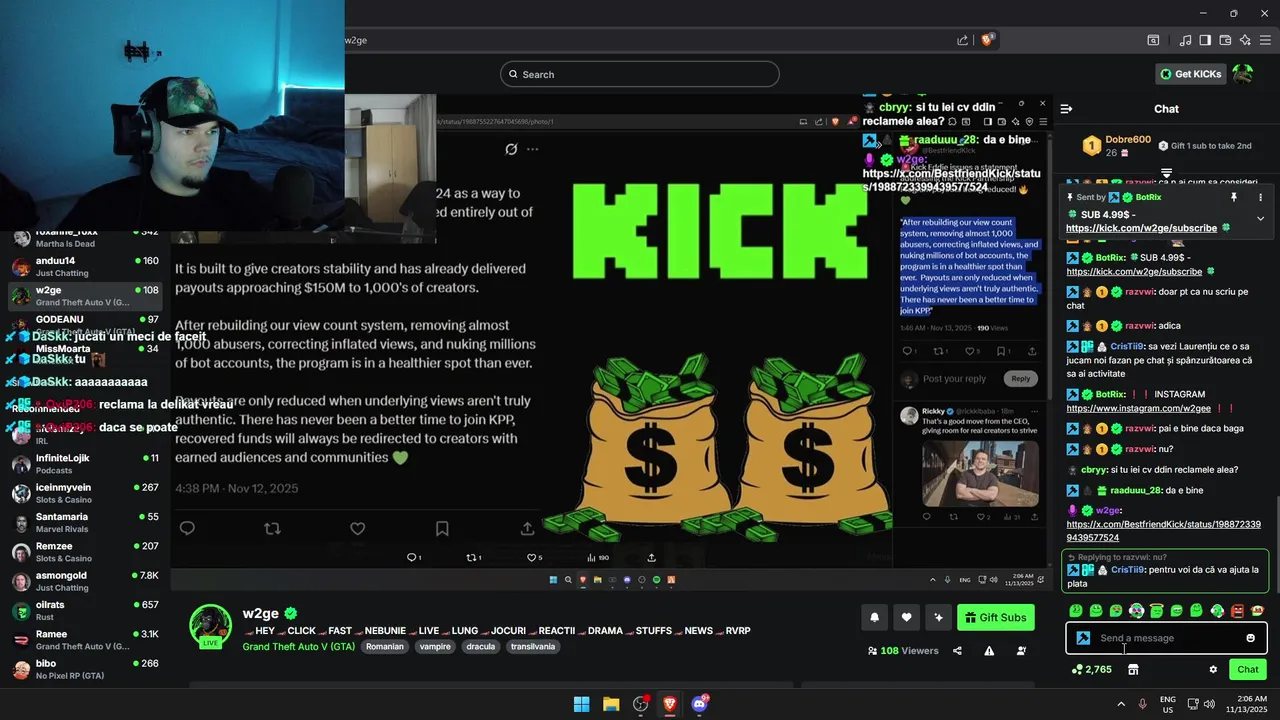Show hidden system tray icons
The width and height of the screenshot is (1280, 720).
[x=1121, y=704]
